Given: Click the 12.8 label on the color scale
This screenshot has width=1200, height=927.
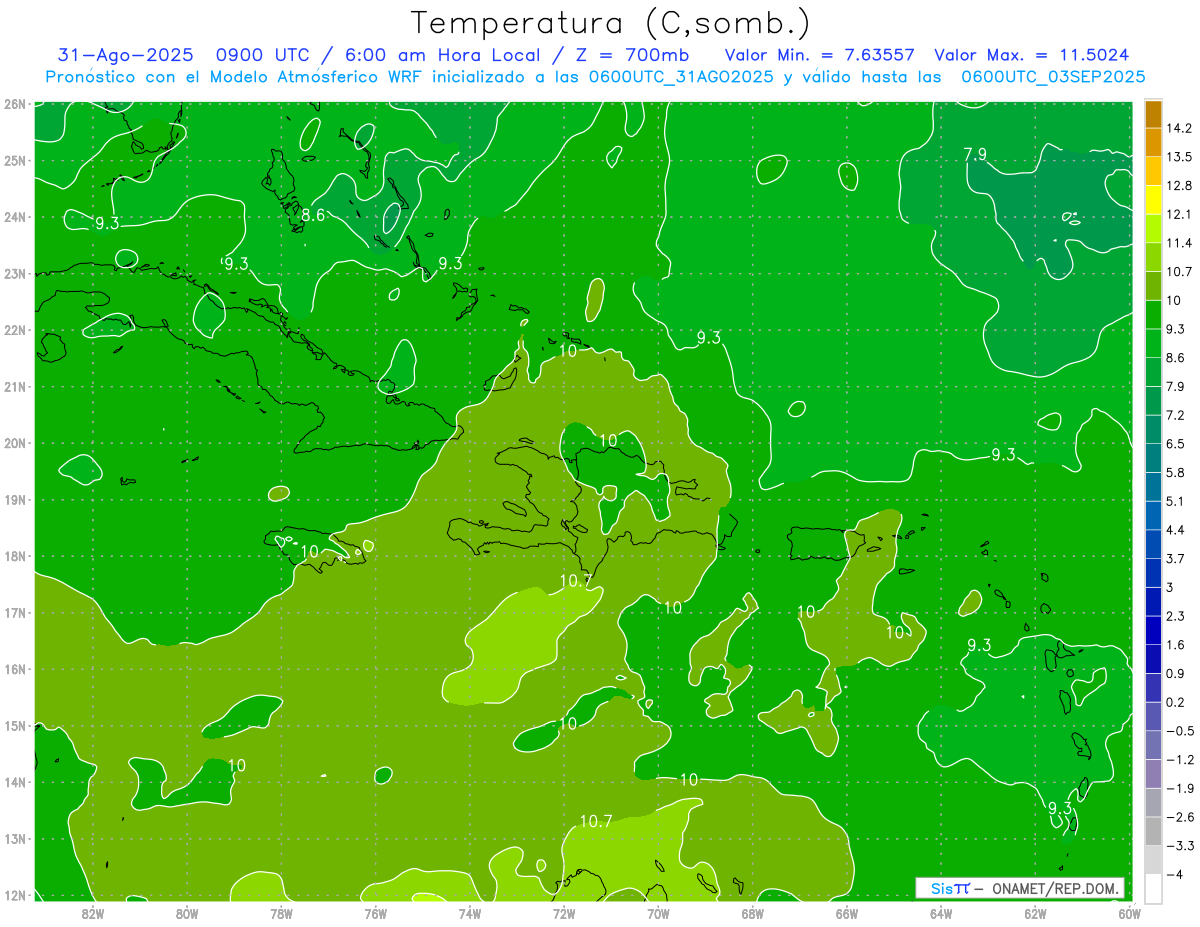Looking at the screenshot, I should 1179,186.
